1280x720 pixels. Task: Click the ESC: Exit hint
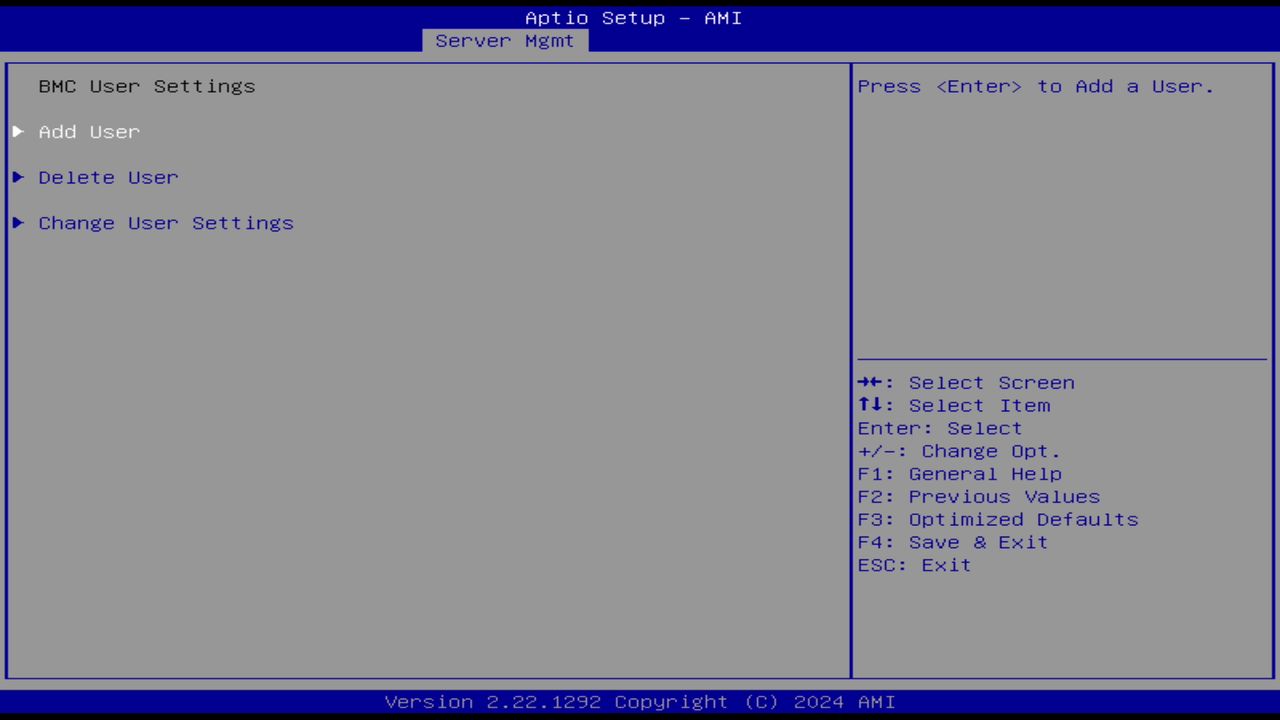click(914, 566)
